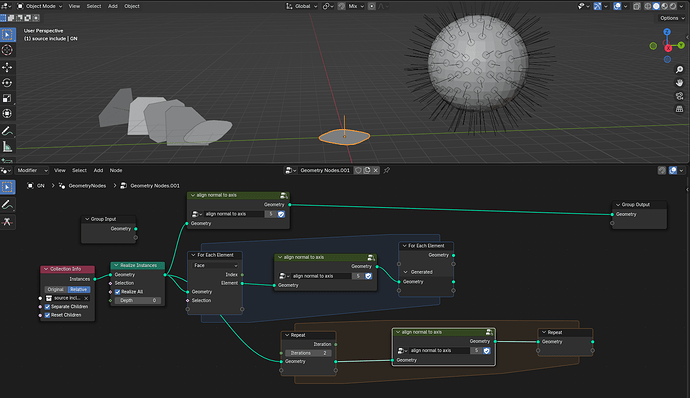
Task: Click the viewport zoom magnifier icon
Action: pyautogui.click(x=679, y=70)
